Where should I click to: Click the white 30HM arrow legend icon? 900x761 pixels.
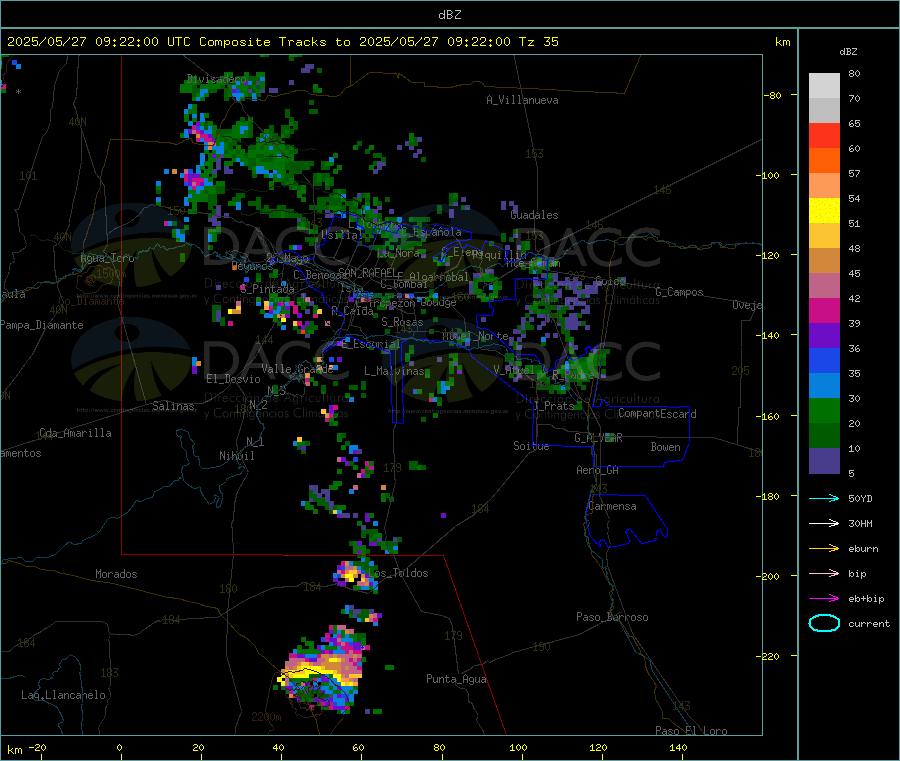[x=824, y=523]
